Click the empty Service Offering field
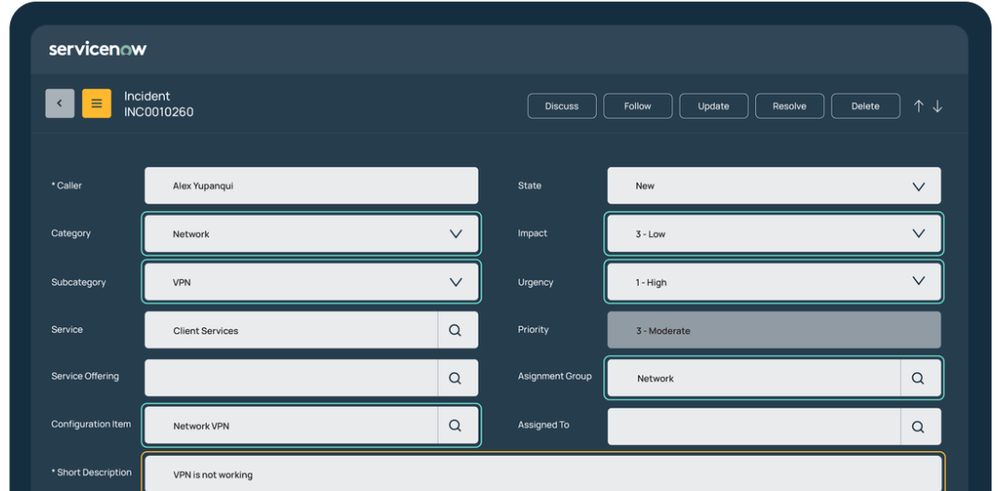Screen dimensions: 1000x491 pos(291,378)
